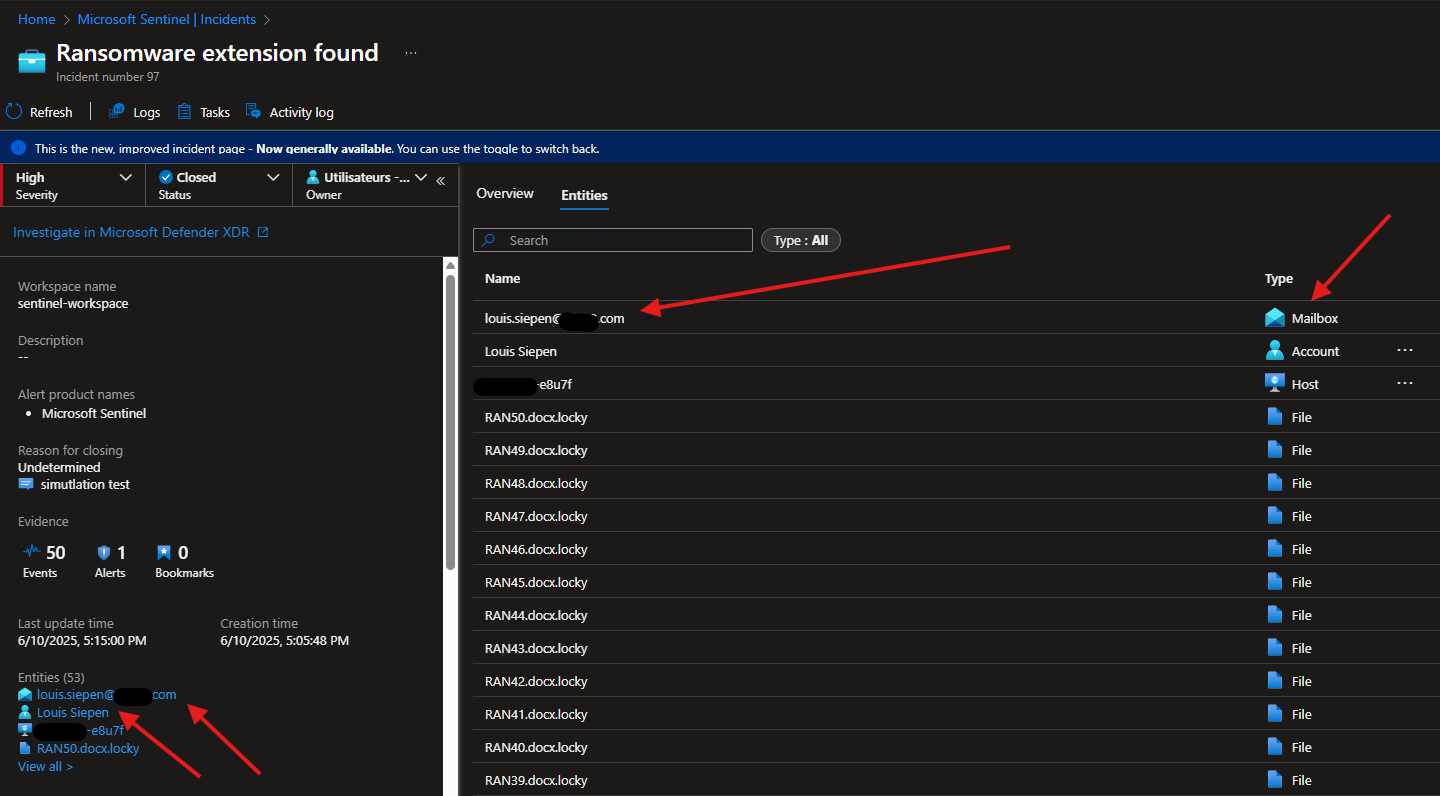1440x796 pixels.
Task: Click the mailbox icon in left pane entities list
Action: point(25,694)
